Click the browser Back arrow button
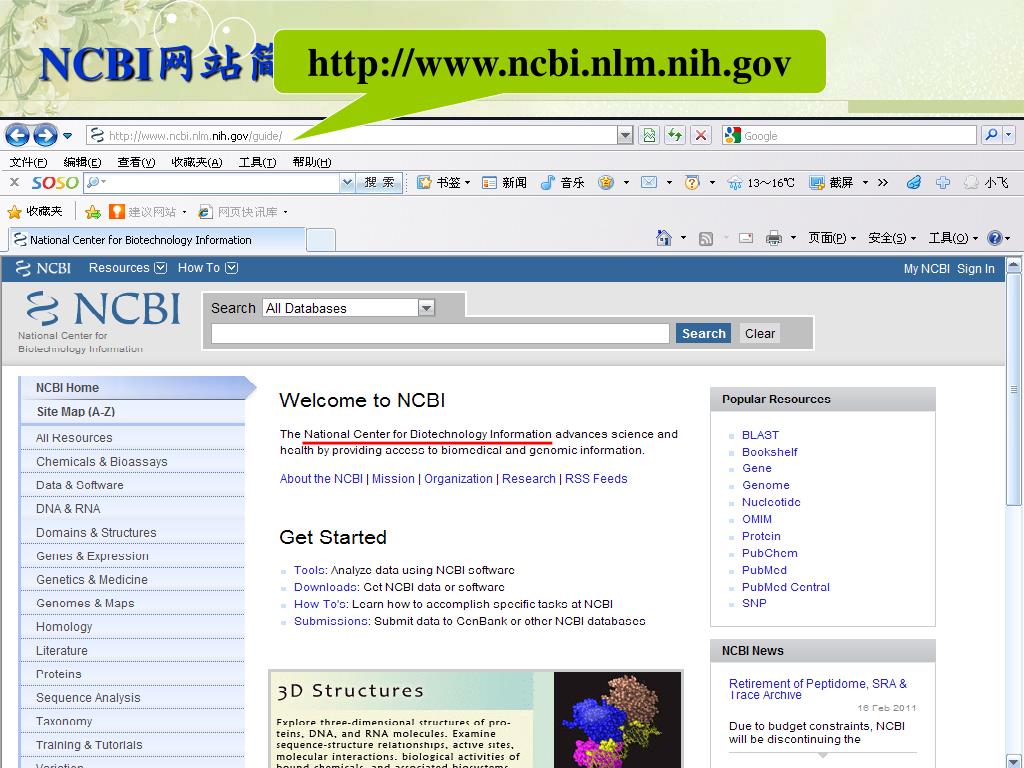1024x768 pixels. (x=18, y=135)
